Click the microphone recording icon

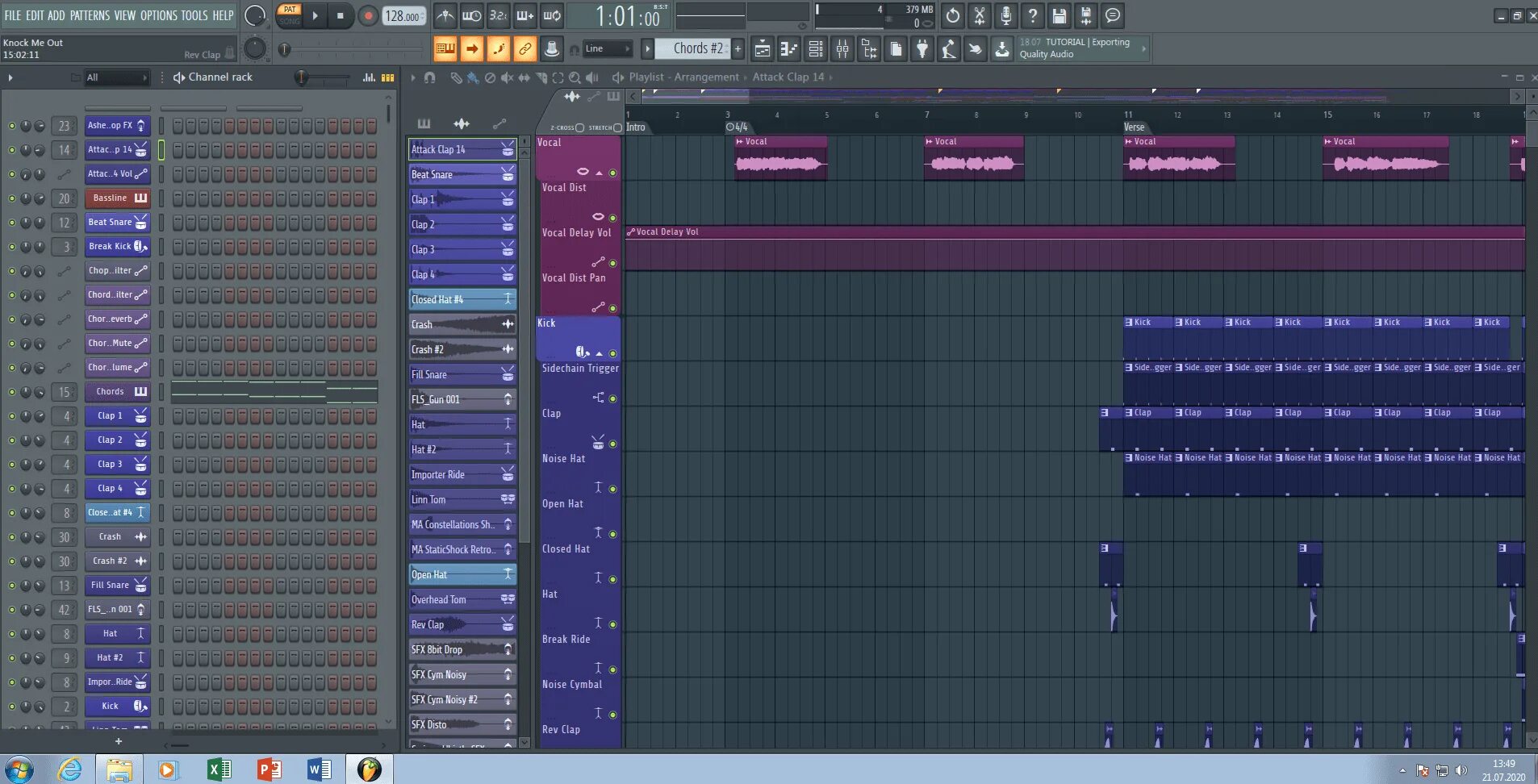click(x=1006, y=15)
